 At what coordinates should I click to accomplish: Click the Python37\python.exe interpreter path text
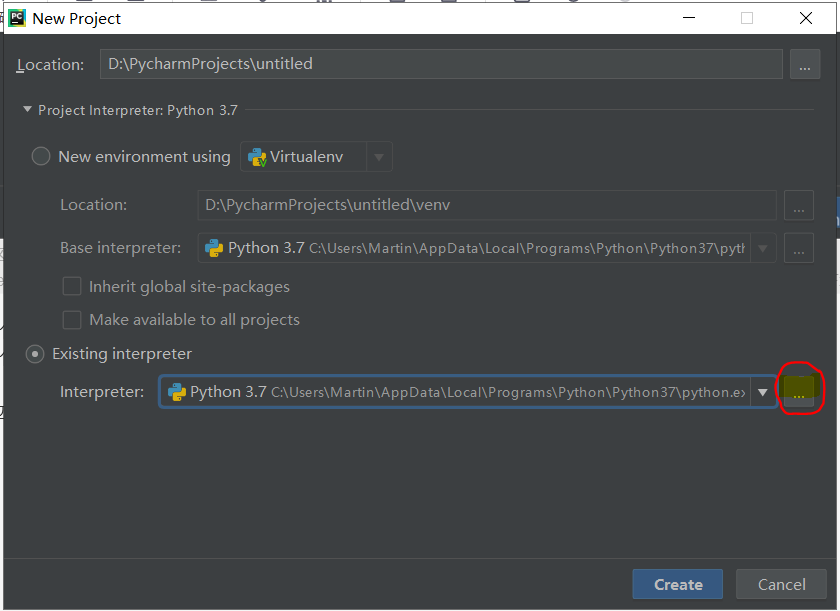[508, 393]
